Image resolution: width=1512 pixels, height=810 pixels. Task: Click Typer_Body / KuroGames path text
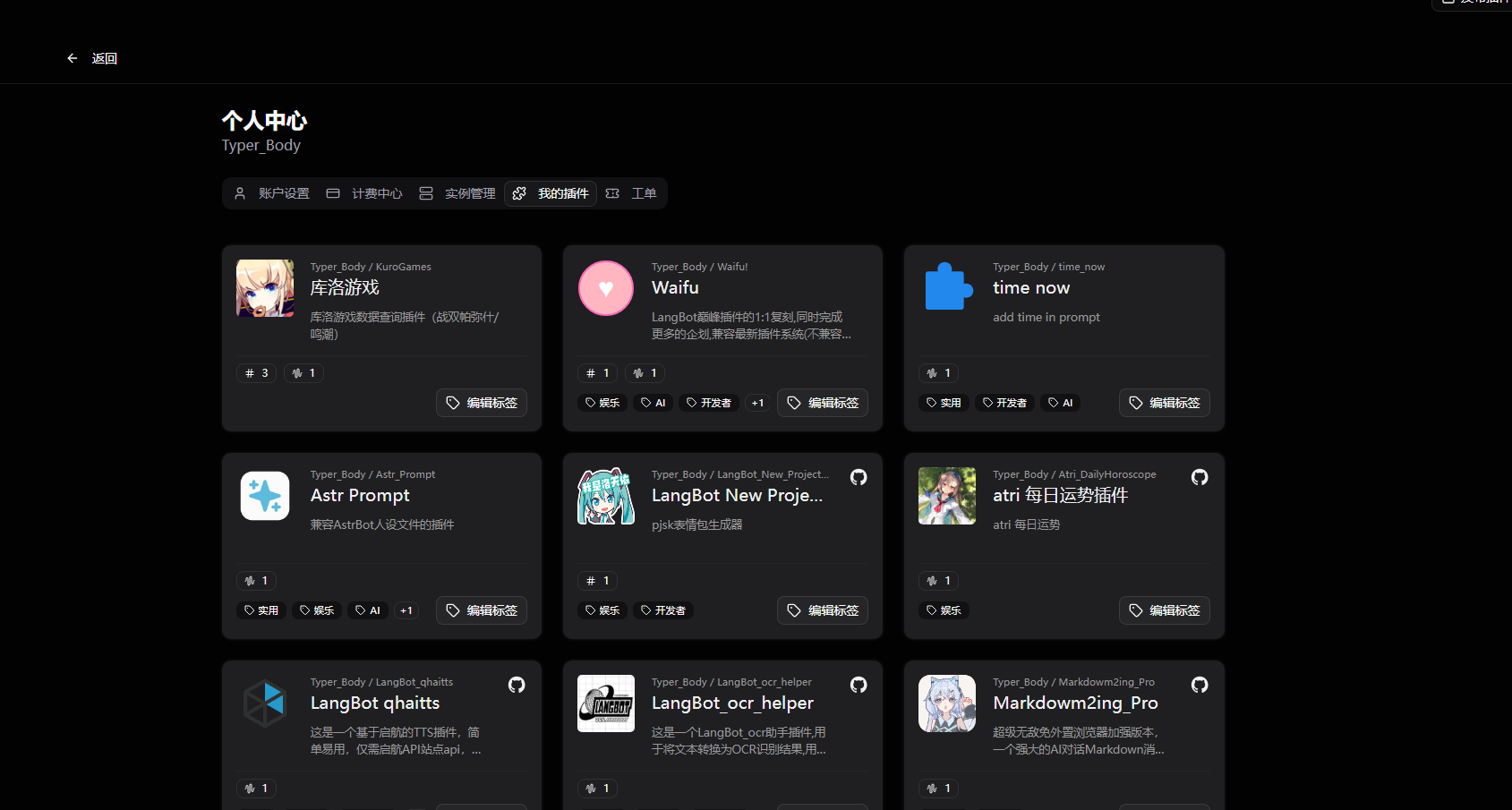coord(371,267)
